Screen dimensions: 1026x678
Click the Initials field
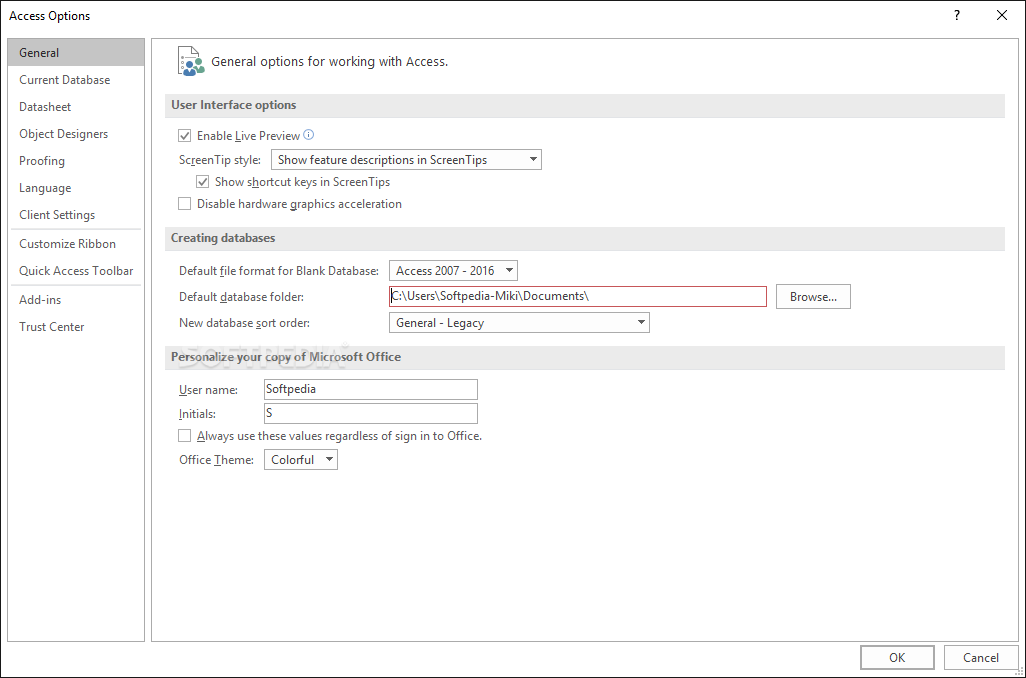[x=371, y=414]
